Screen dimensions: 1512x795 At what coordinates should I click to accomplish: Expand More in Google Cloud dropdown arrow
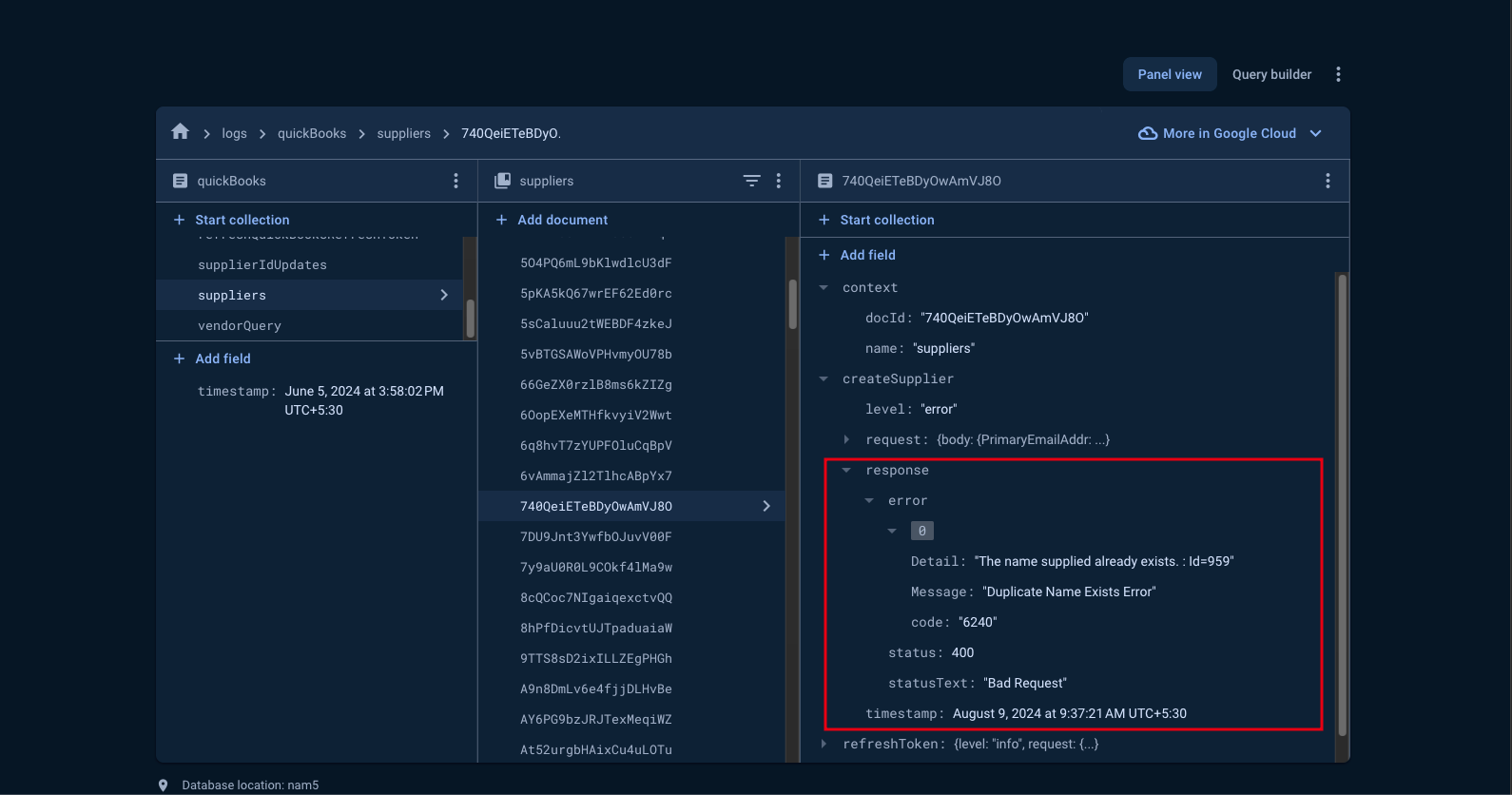tap(1316, 133)
